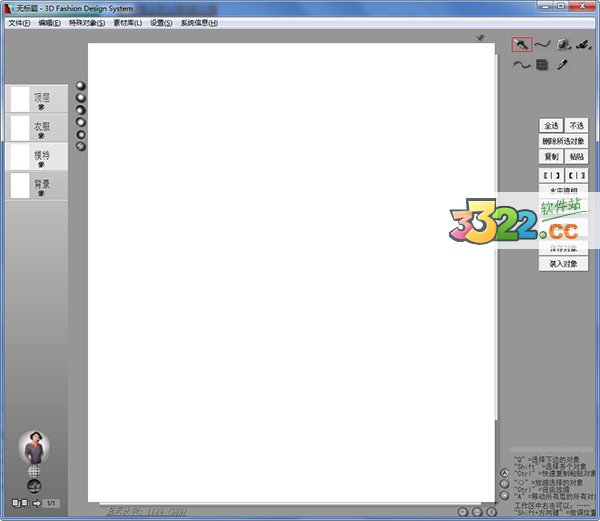Open the 文件(F) menu
Viewport: 600px width, 521px height.
(x=19, y=23)
